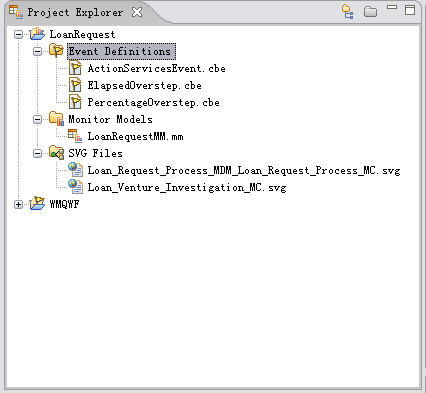Close the Project Explorer tab
The height and width of the screenshot is (393, 426).
137,12
